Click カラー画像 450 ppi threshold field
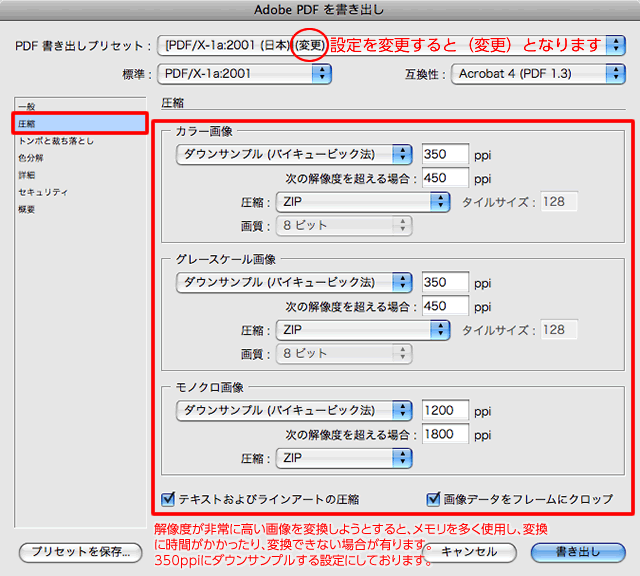Image resolution: width=640 pixels, height=576 pixels. 445,178
